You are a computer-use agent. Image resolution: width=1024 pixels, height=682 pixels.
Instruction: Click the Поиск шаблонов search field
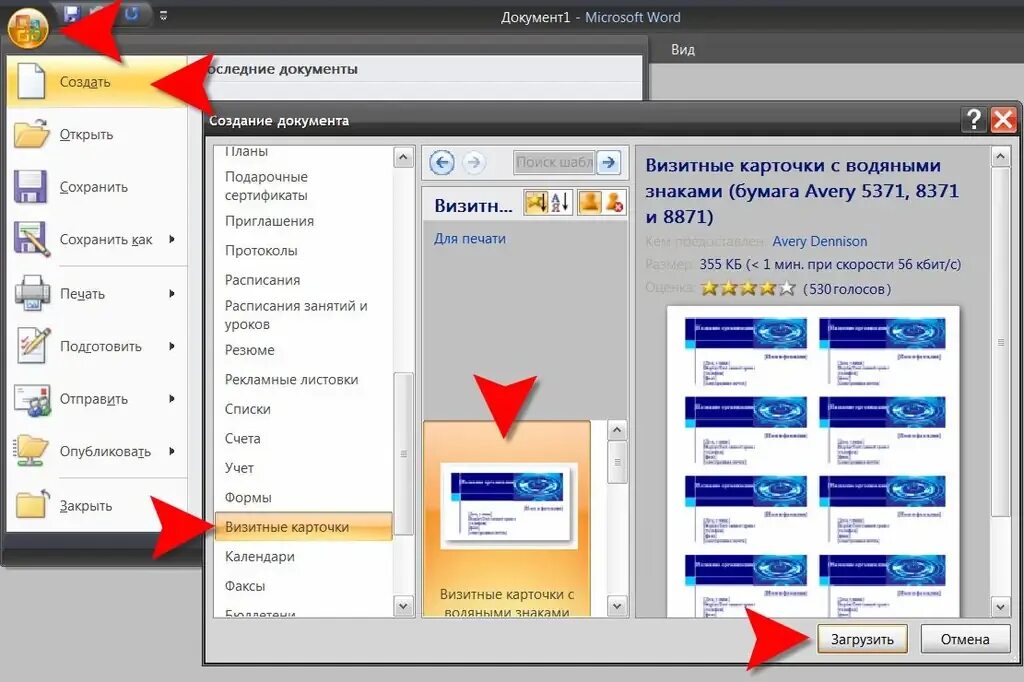[x=554, y=162]
